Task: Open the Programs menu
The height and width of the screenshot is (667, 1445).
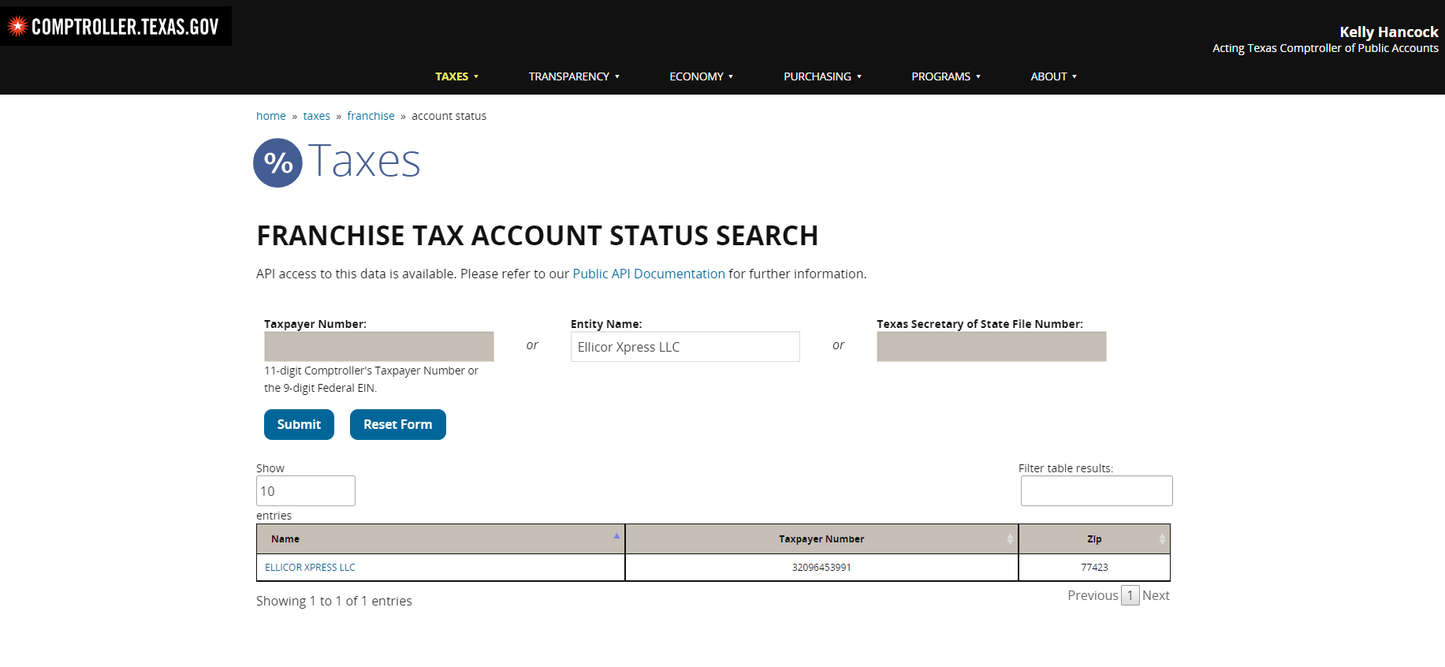Action: pos(946,76)
